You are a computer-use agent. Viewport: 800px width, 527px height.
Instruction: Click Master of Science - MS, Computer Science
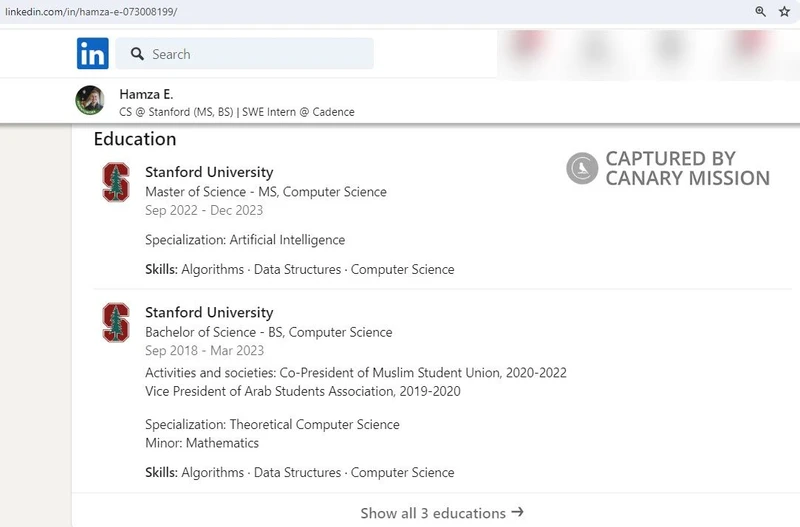266,192
